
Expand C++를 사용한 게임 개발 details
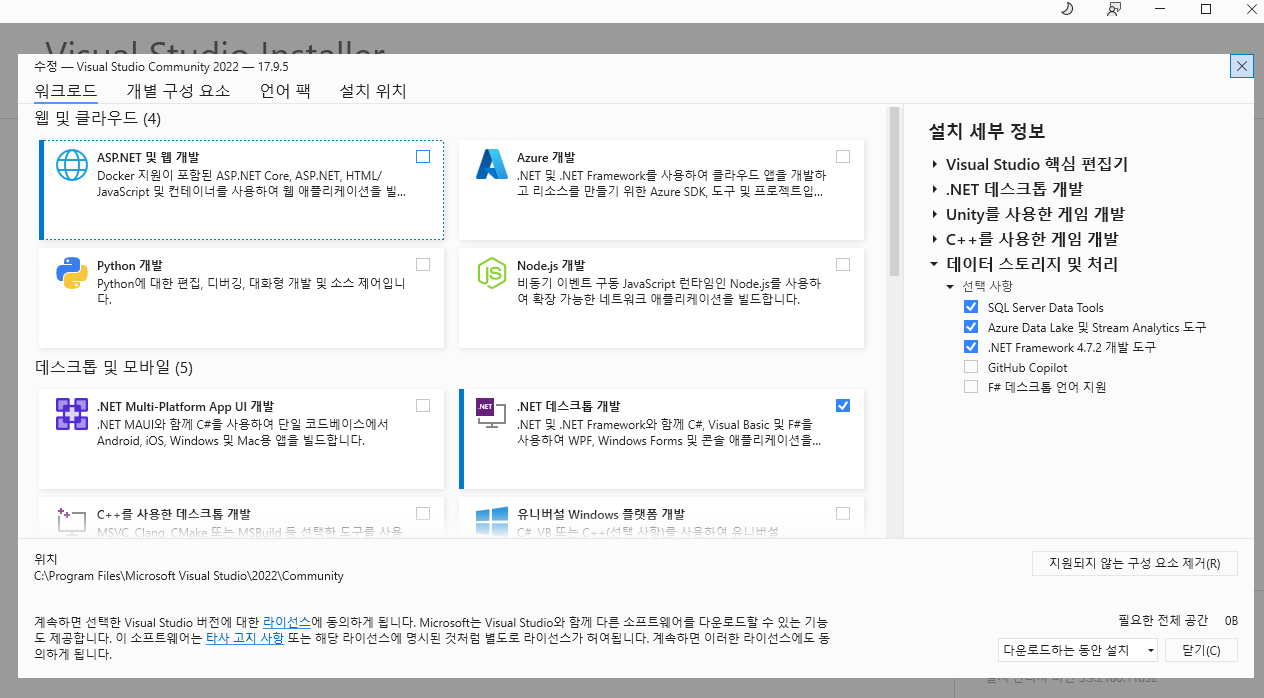pyautogui.click(x=934, y=239)
